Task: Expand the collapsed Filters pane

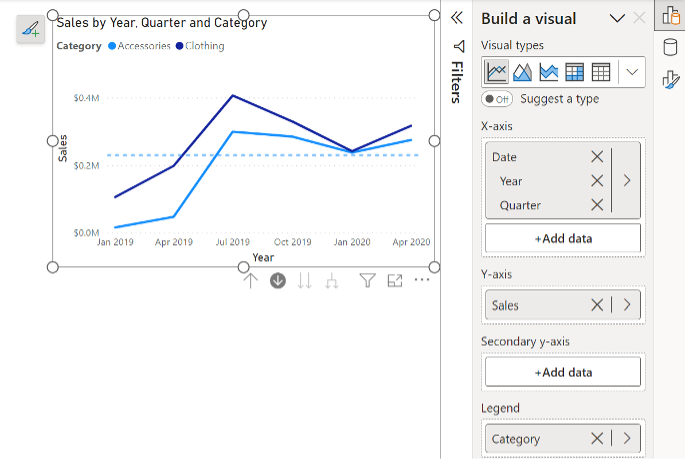Action: [457, 17]
